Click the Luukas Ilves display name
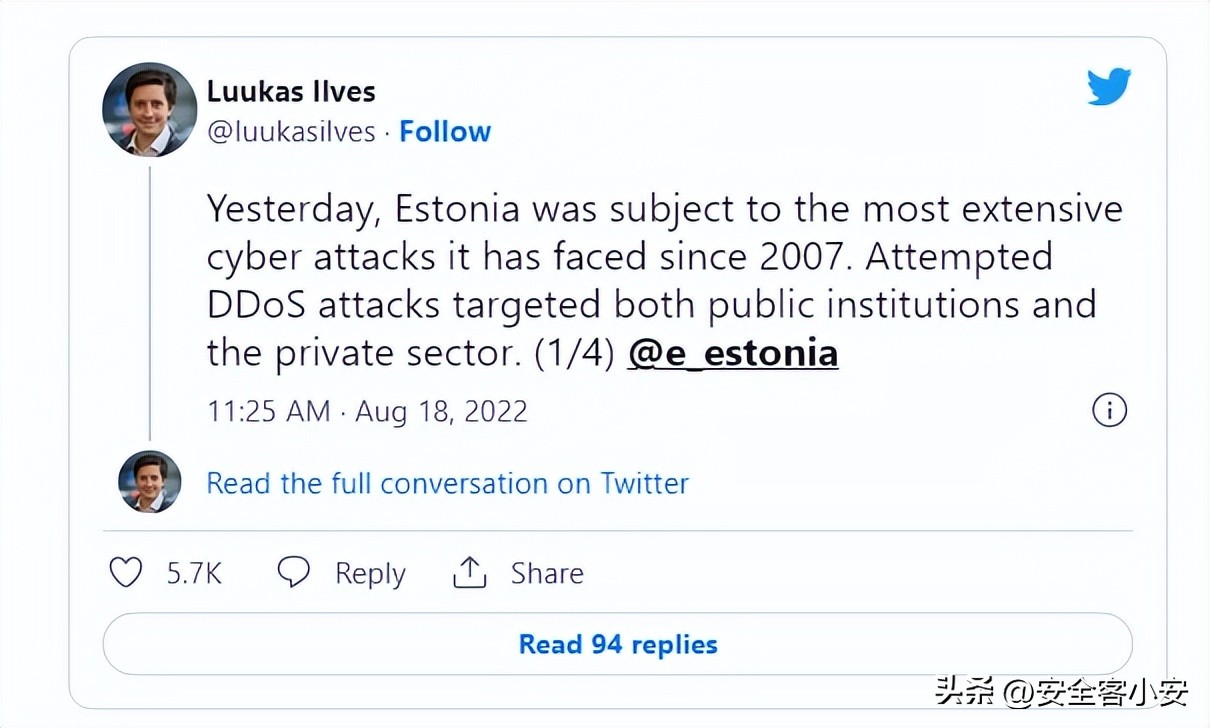This screenshot has width=1210, height=728. (x=291, y=91)
